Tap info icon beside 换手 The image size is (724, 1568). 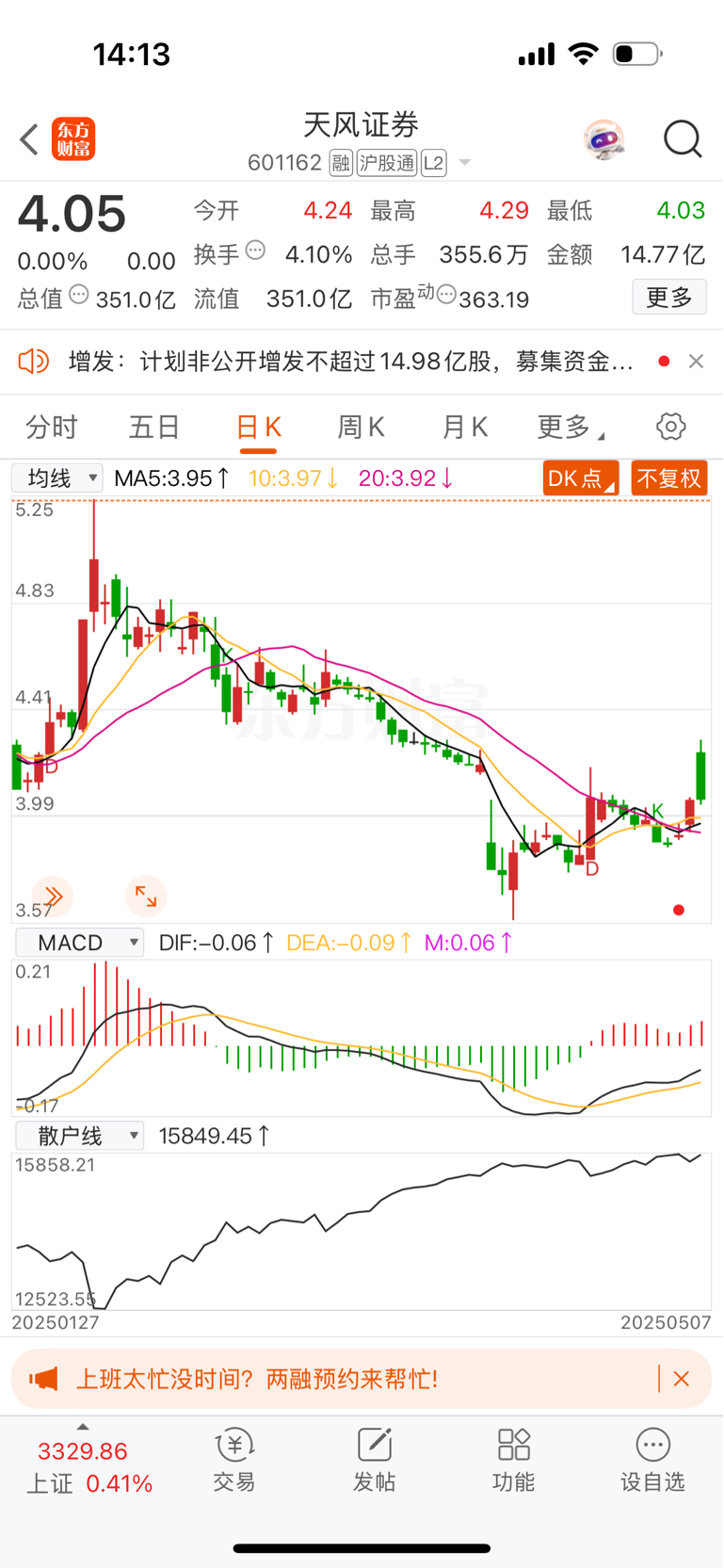(x=255, y=251)
